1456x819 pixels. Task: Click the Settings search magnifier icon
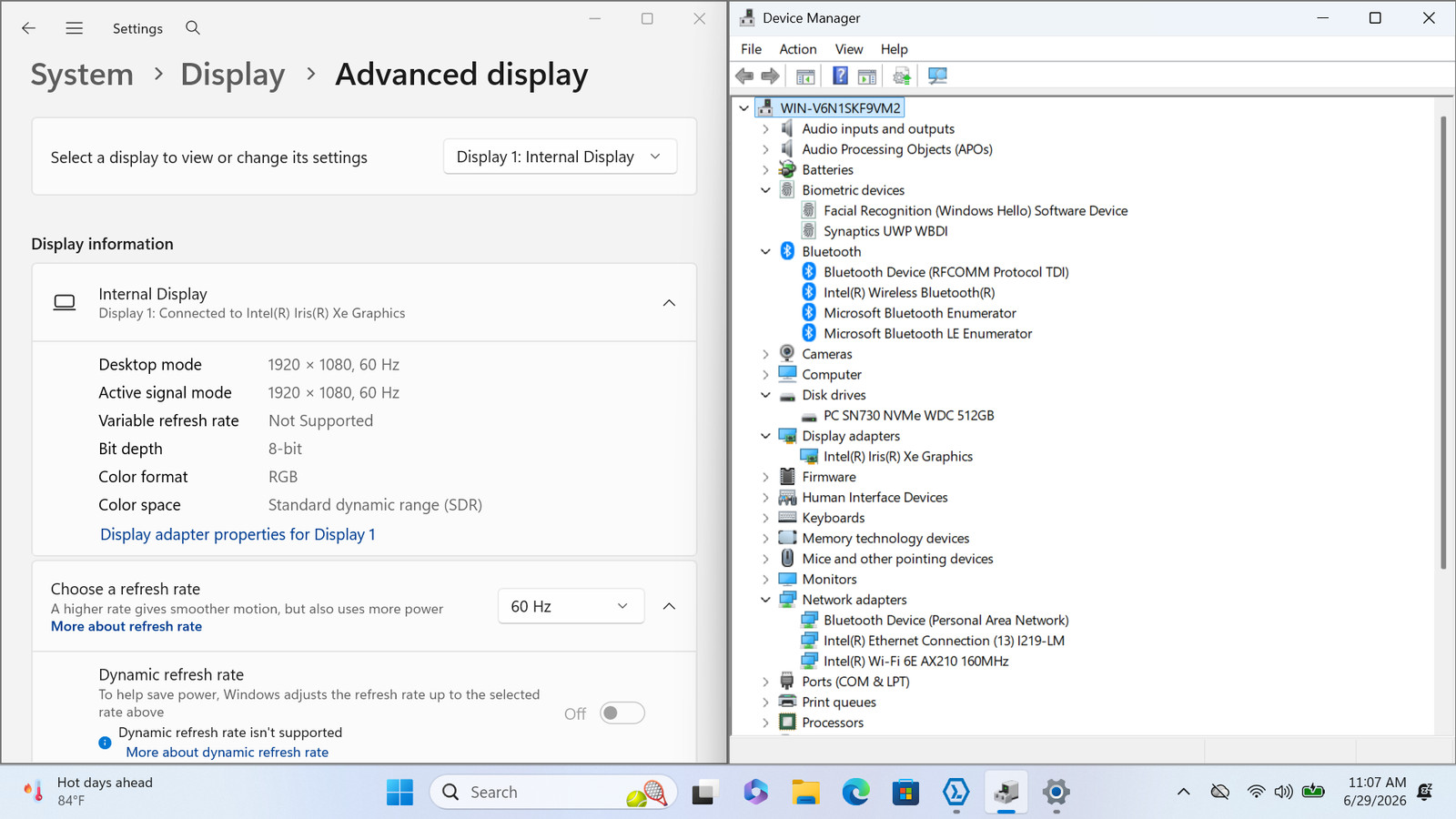point(193,28)
